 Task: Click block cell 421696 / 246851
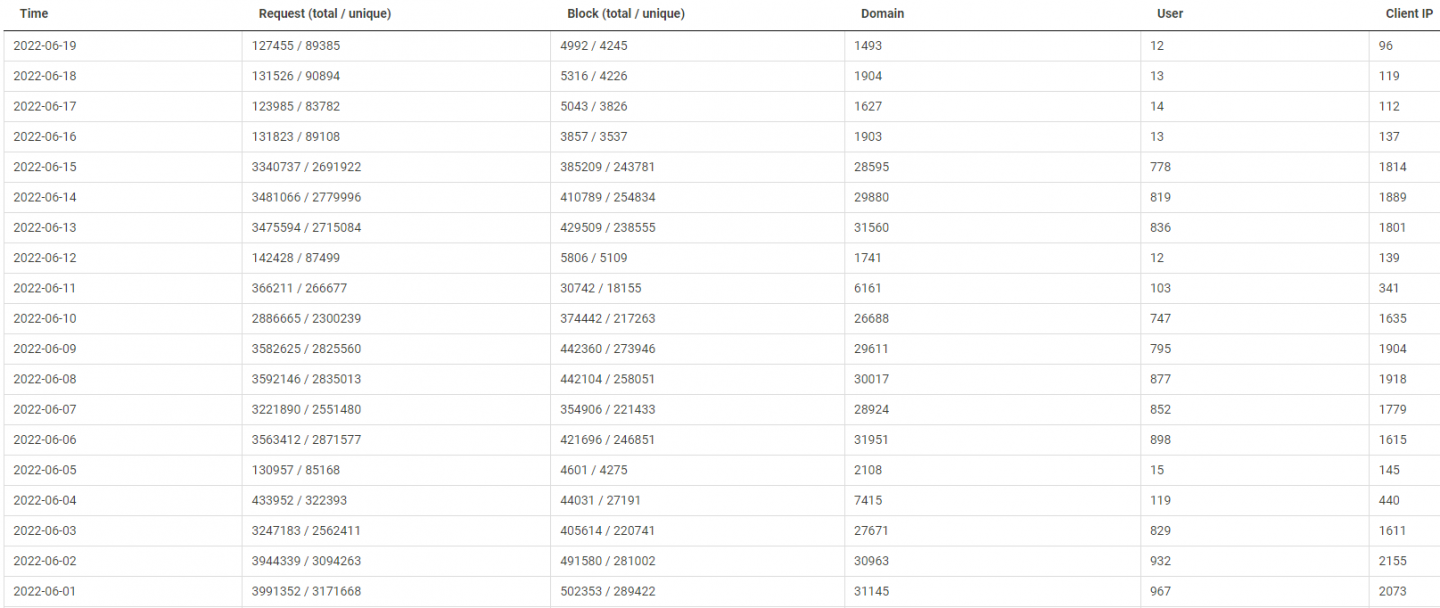(x=607, y=440)
